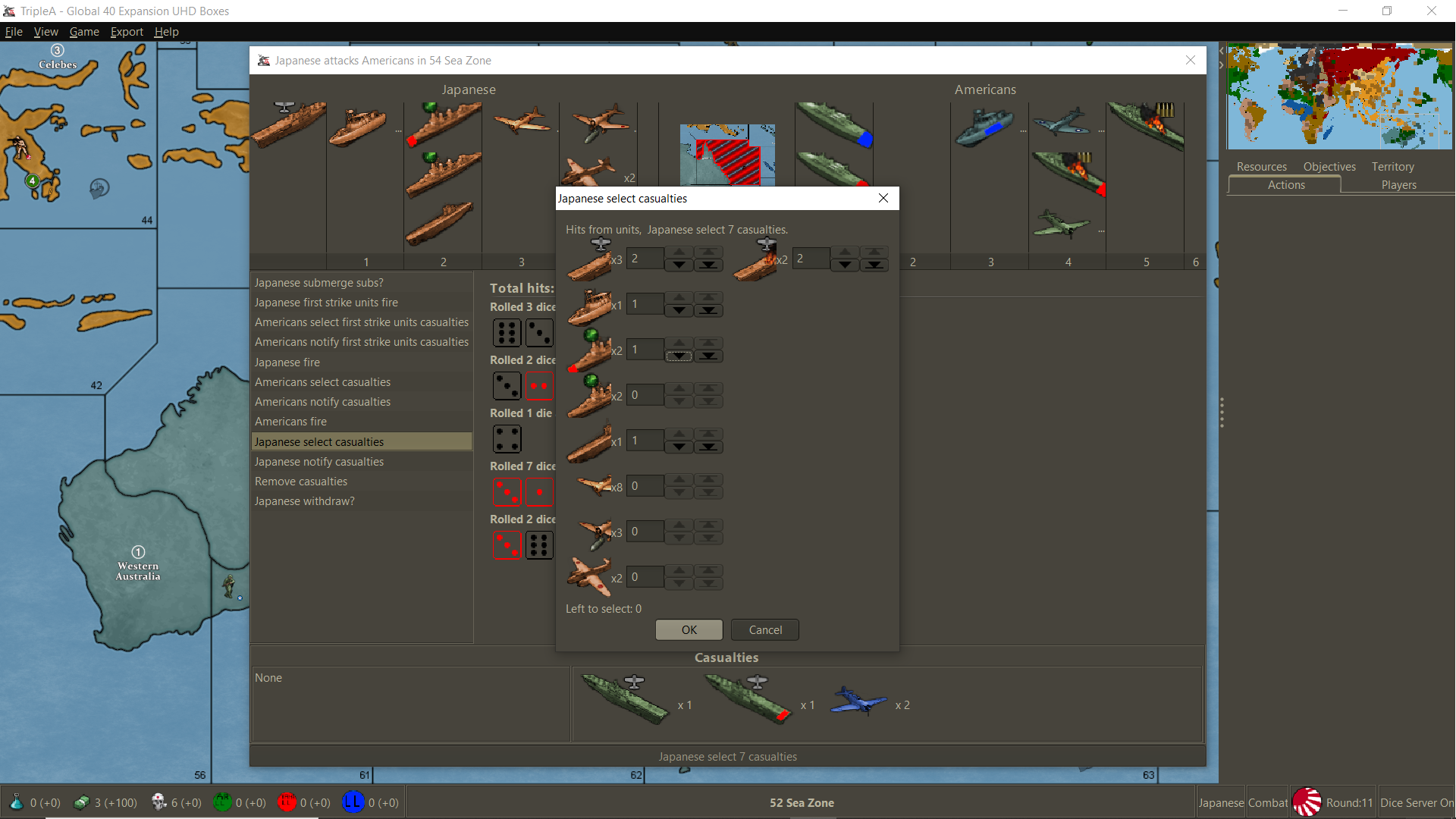Click the bomber plane icon with x2
The width and height of the screenshot is (1456, 819).
click(590, 576)
